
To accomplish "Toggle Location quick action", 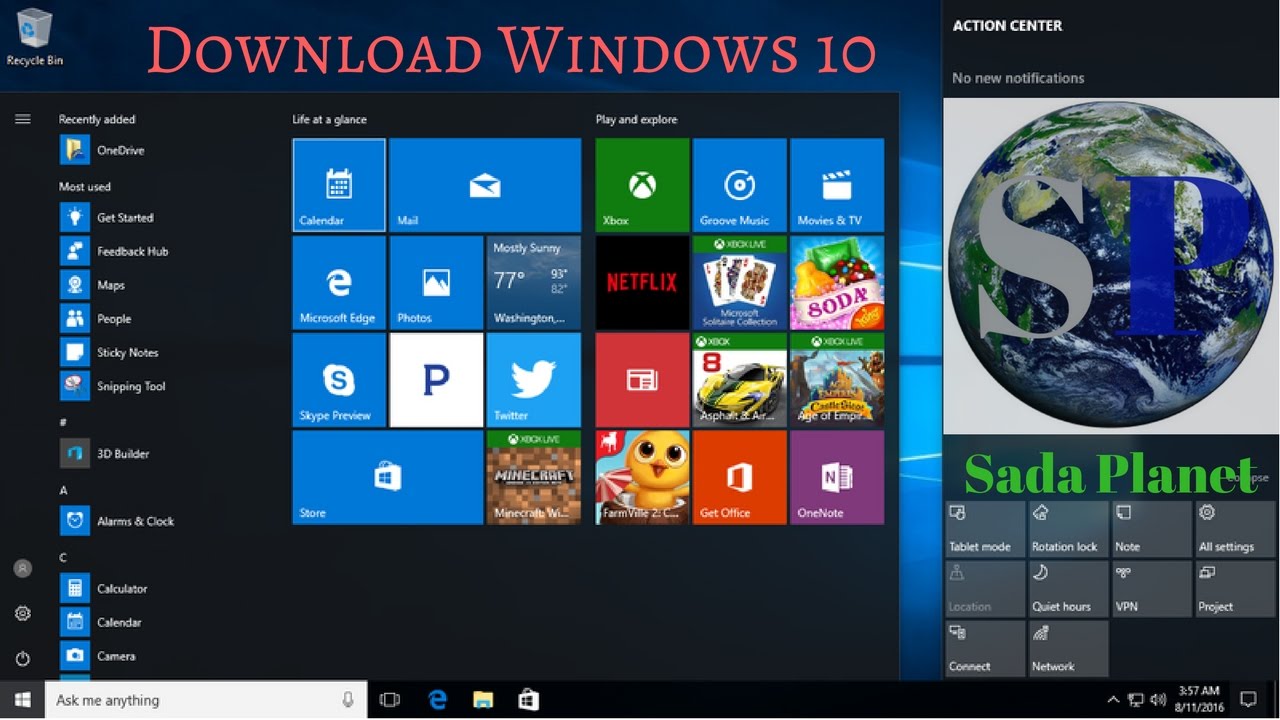I will pos(985,589).
